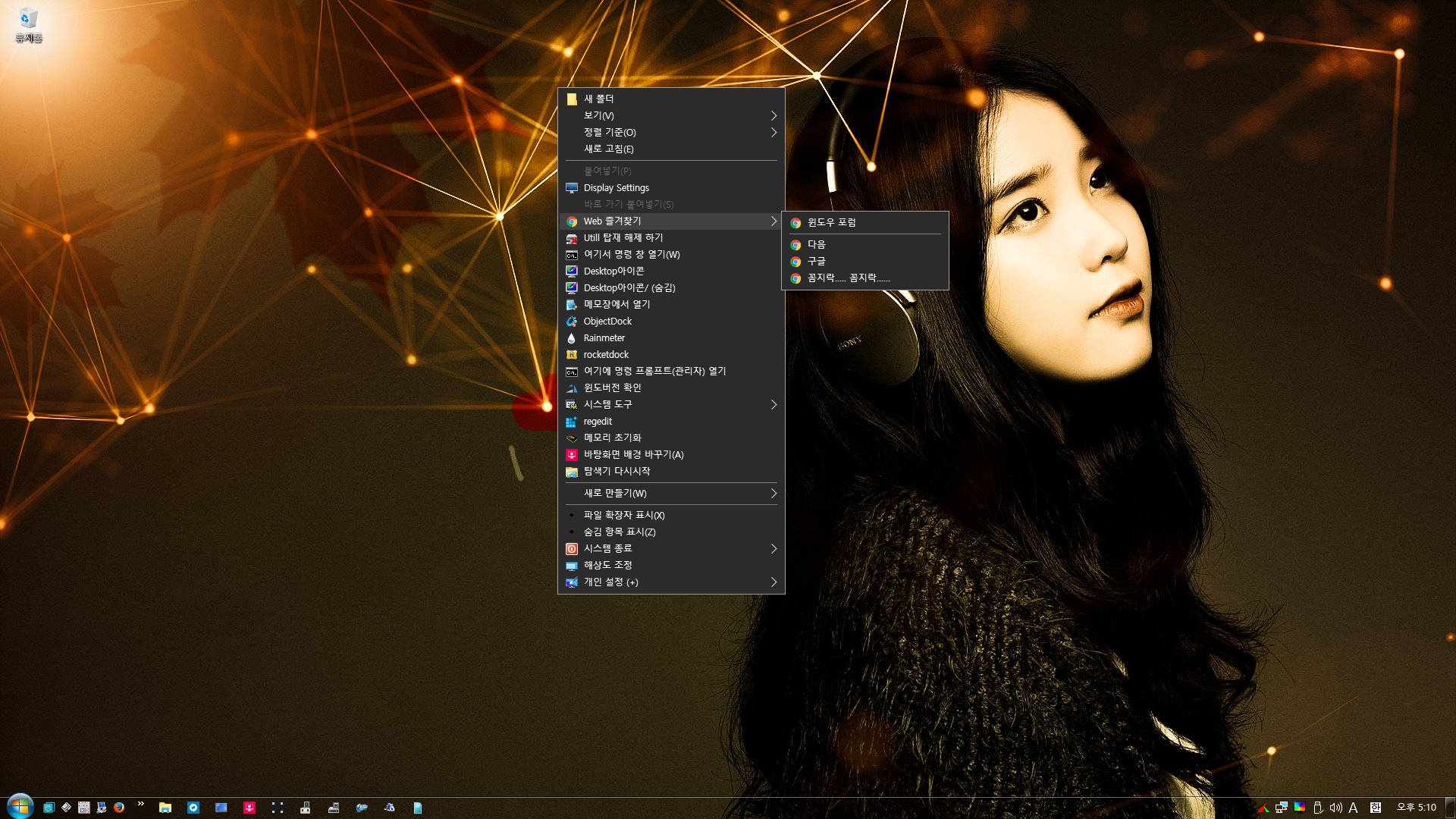Click 메모리 초기화 menu entry
The image size is (1456, 819).
(671, 438)
